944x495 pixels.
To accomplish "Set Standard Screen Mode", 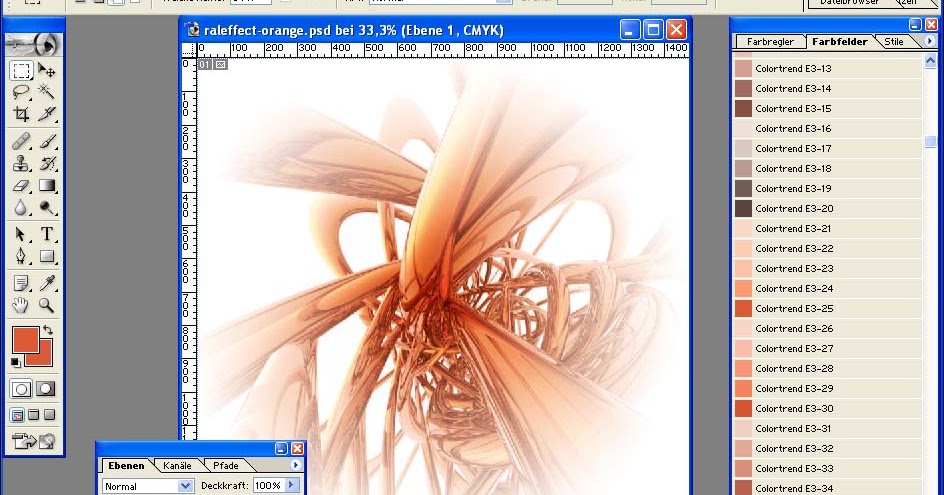I will pos(17,415).
